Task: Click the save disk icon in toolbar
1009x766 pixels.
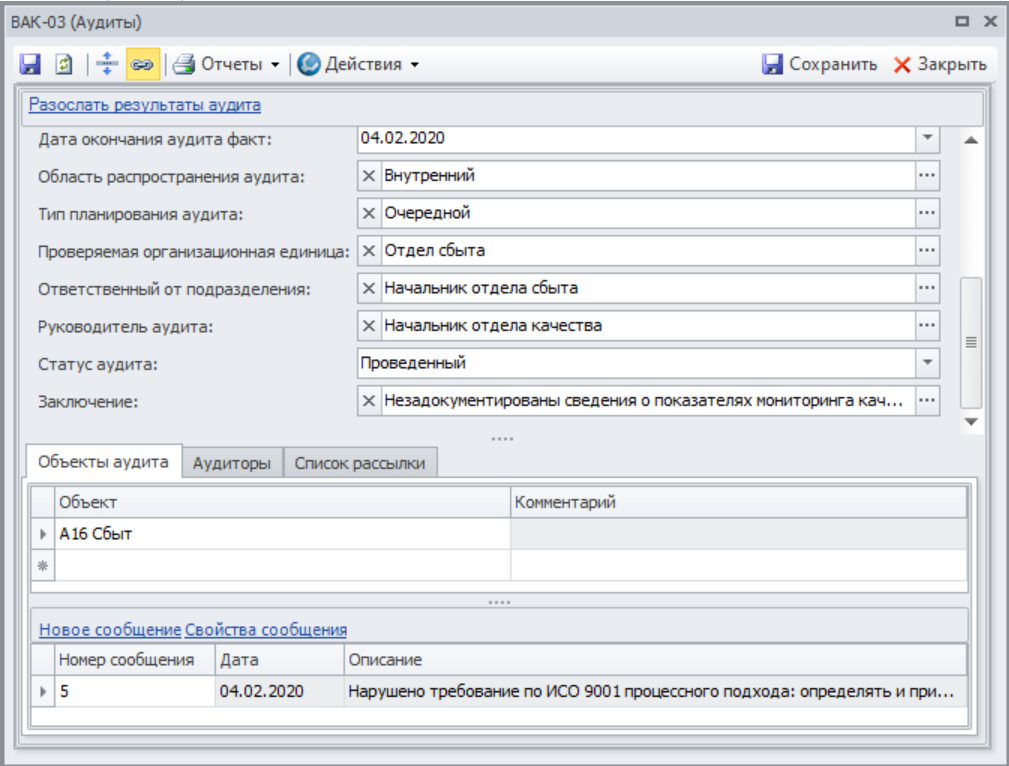Action: tap(31, 64)
